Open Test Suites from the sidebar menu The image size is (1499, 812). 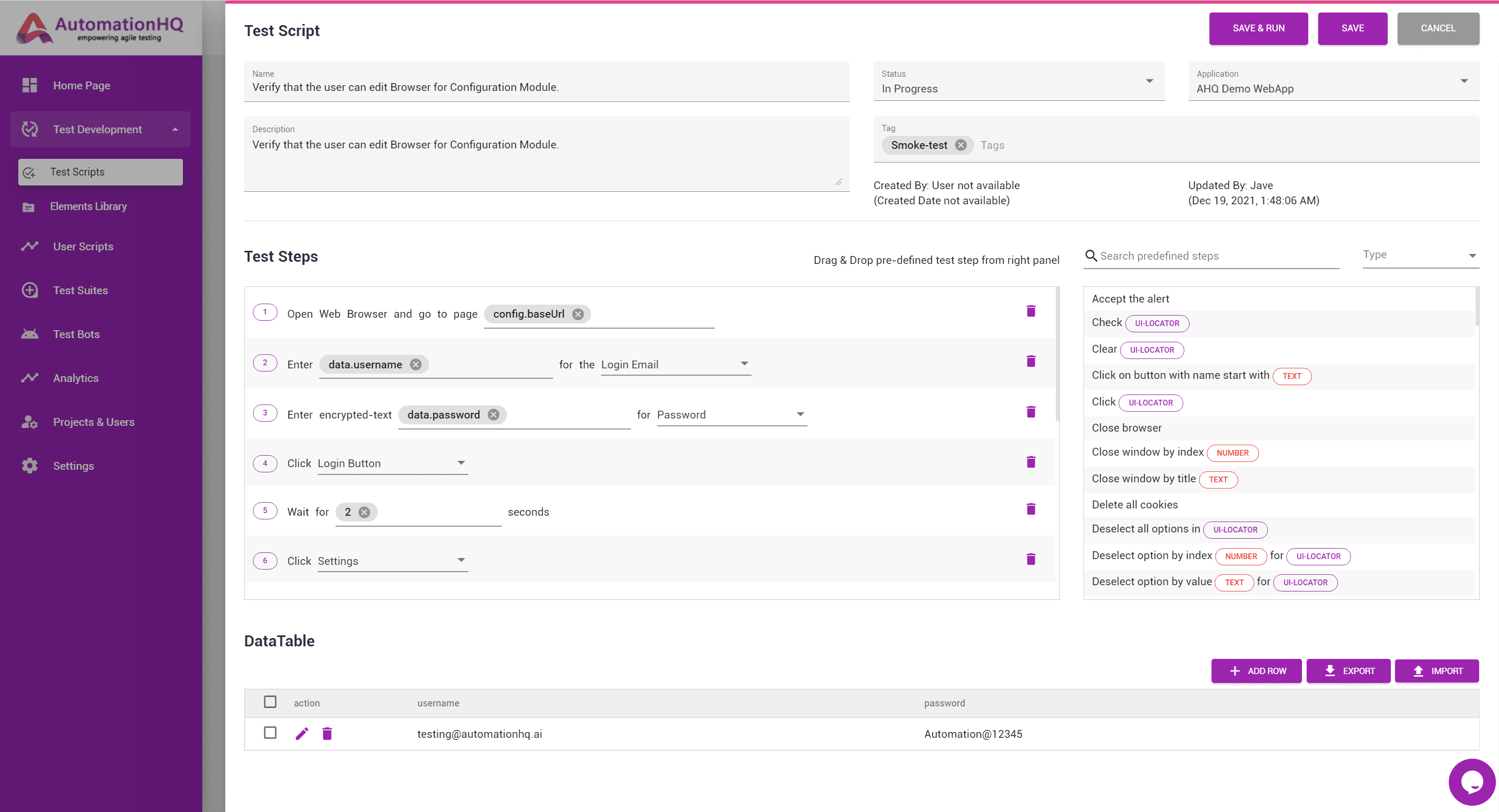tap(30, 289)
